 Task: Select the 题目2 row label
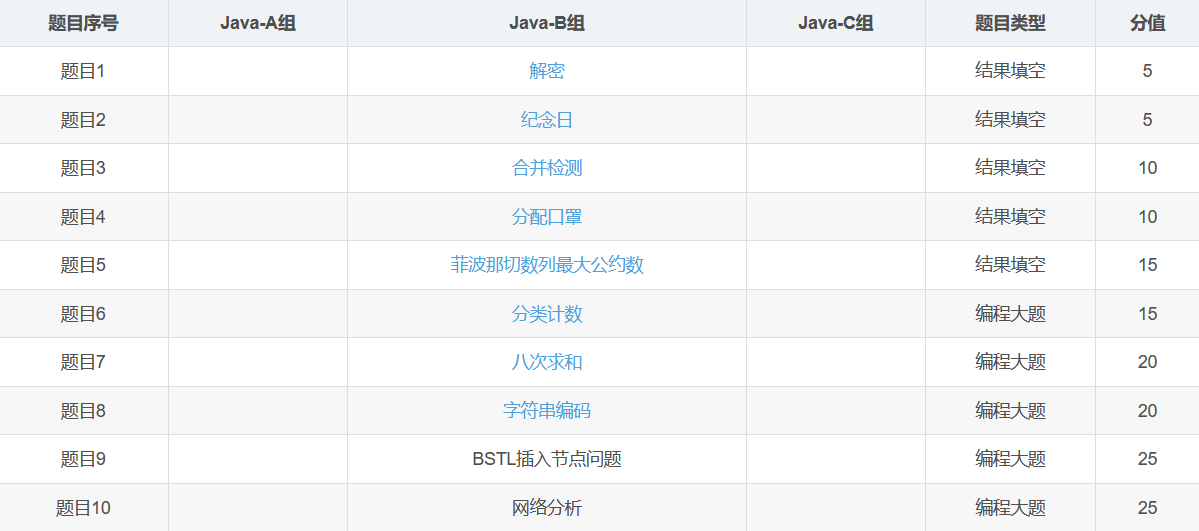[83, 119]
